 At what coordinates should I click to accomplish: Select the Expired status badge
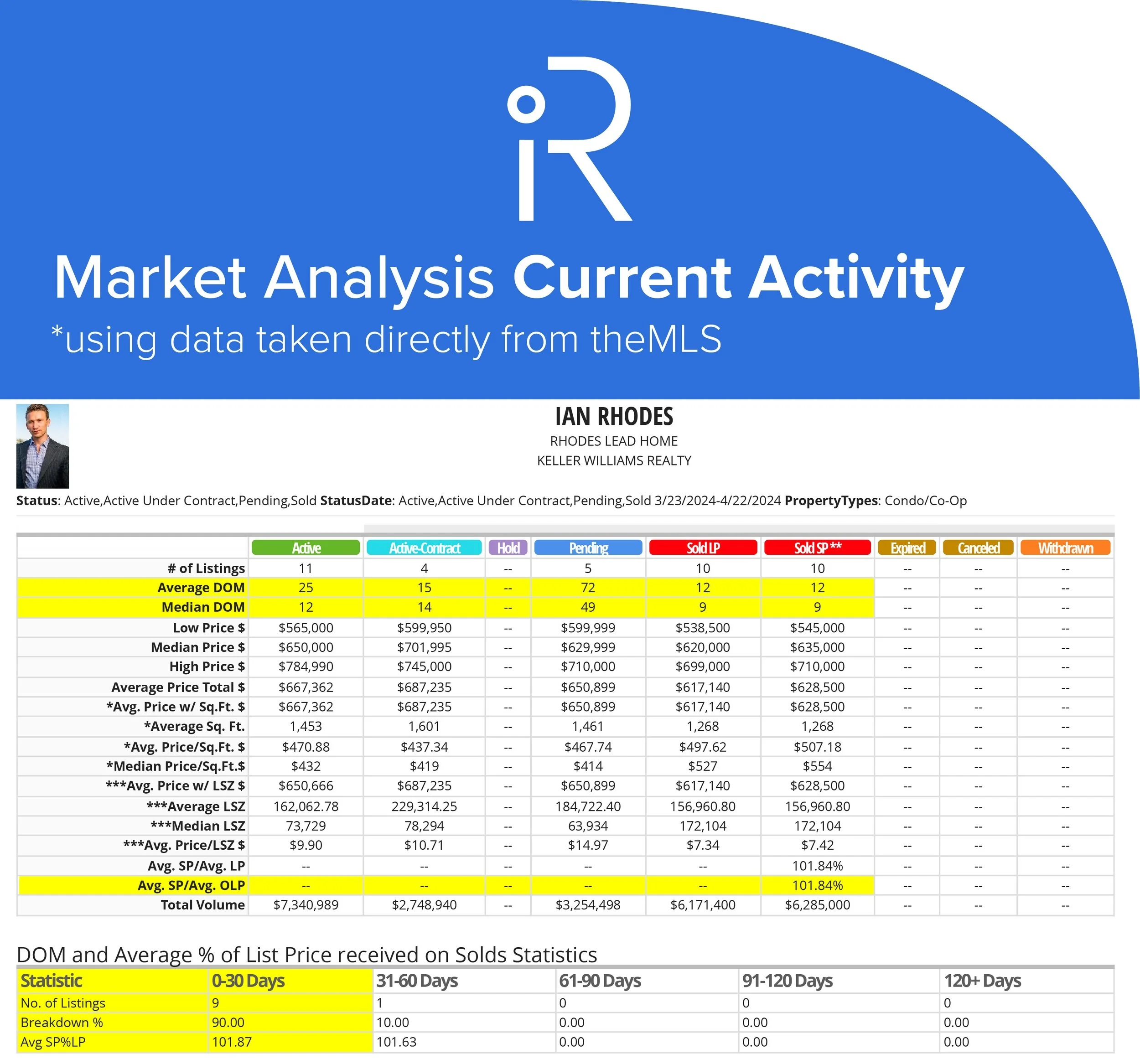click(x=907, y=547)
